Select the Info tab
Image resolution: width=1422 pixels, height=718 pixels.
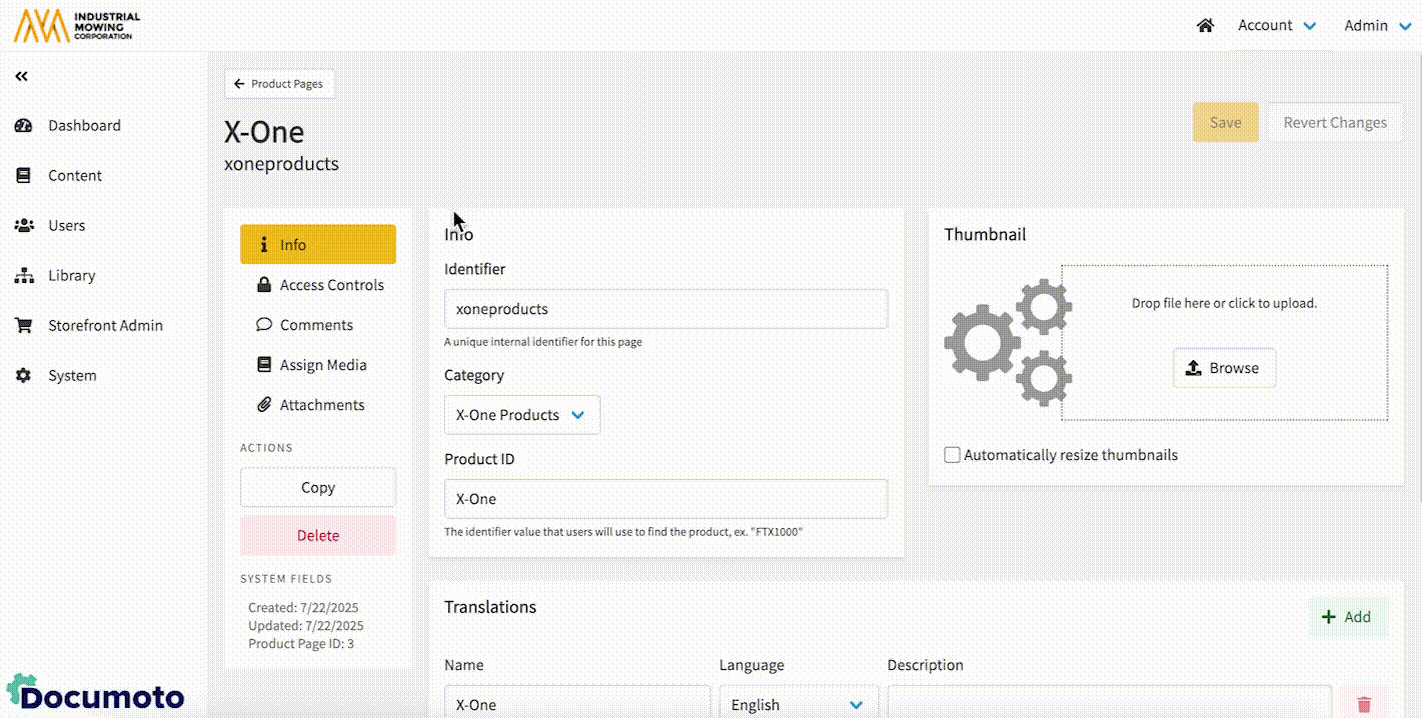291,244
